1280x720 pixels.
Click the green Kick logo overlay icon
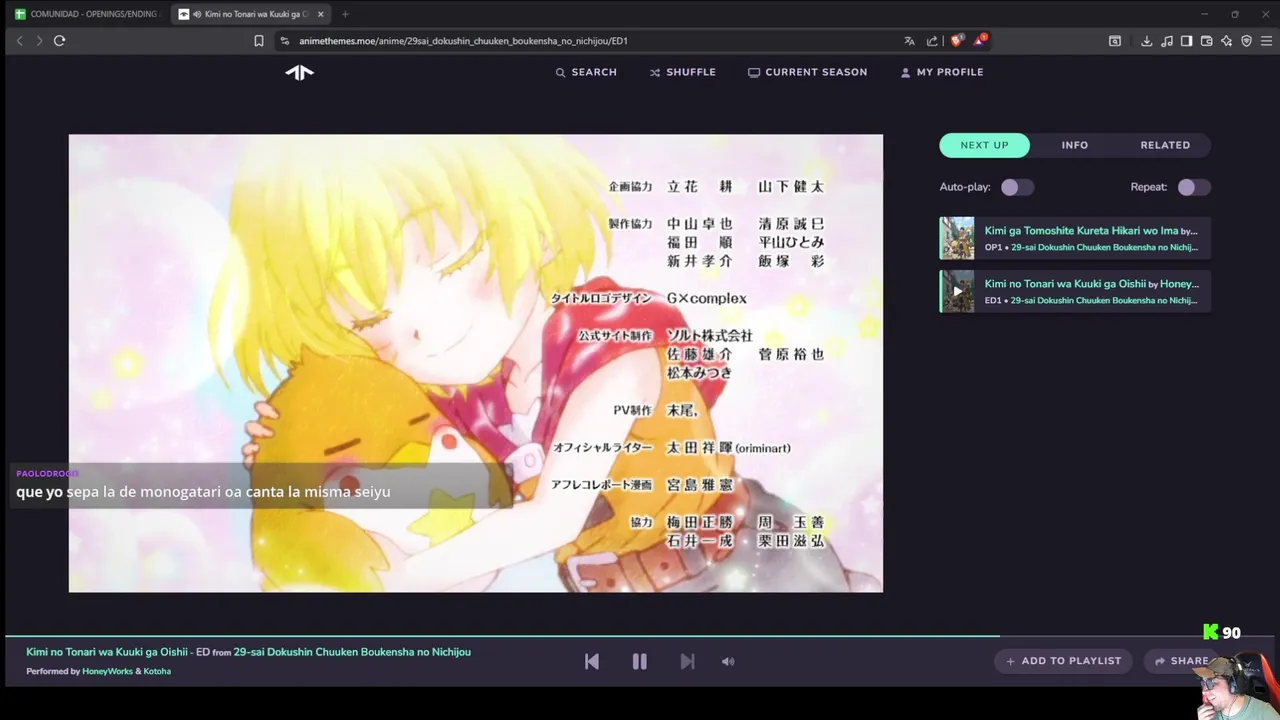(x=1211, y=632)
